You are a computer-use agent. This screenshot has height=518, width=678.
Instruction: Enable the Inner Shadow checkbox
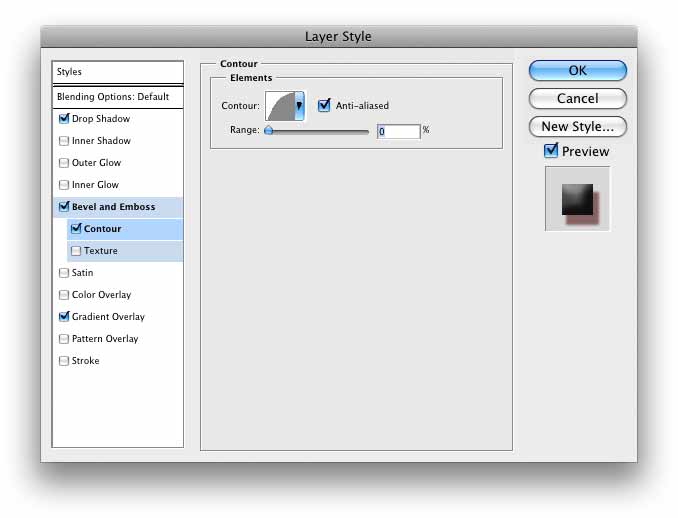click(64, 141)
